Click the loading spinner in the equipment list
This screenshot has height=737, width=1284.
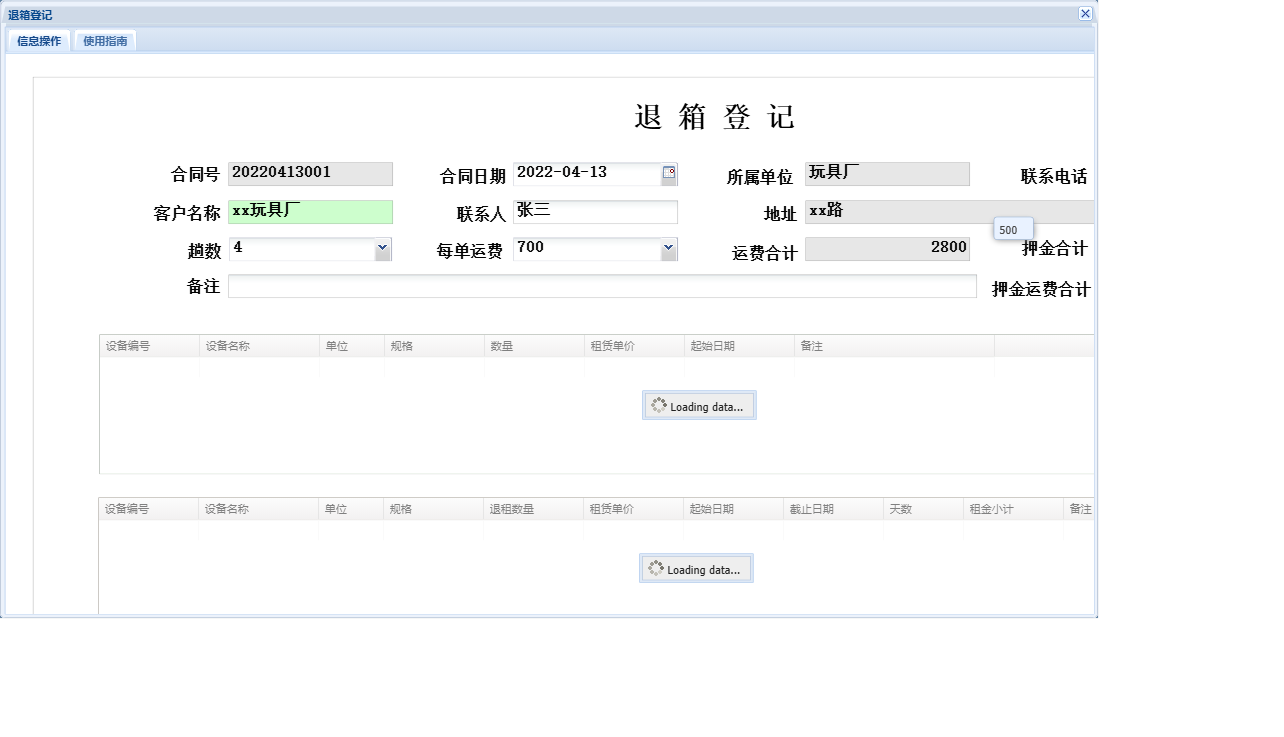click(699, 405)
